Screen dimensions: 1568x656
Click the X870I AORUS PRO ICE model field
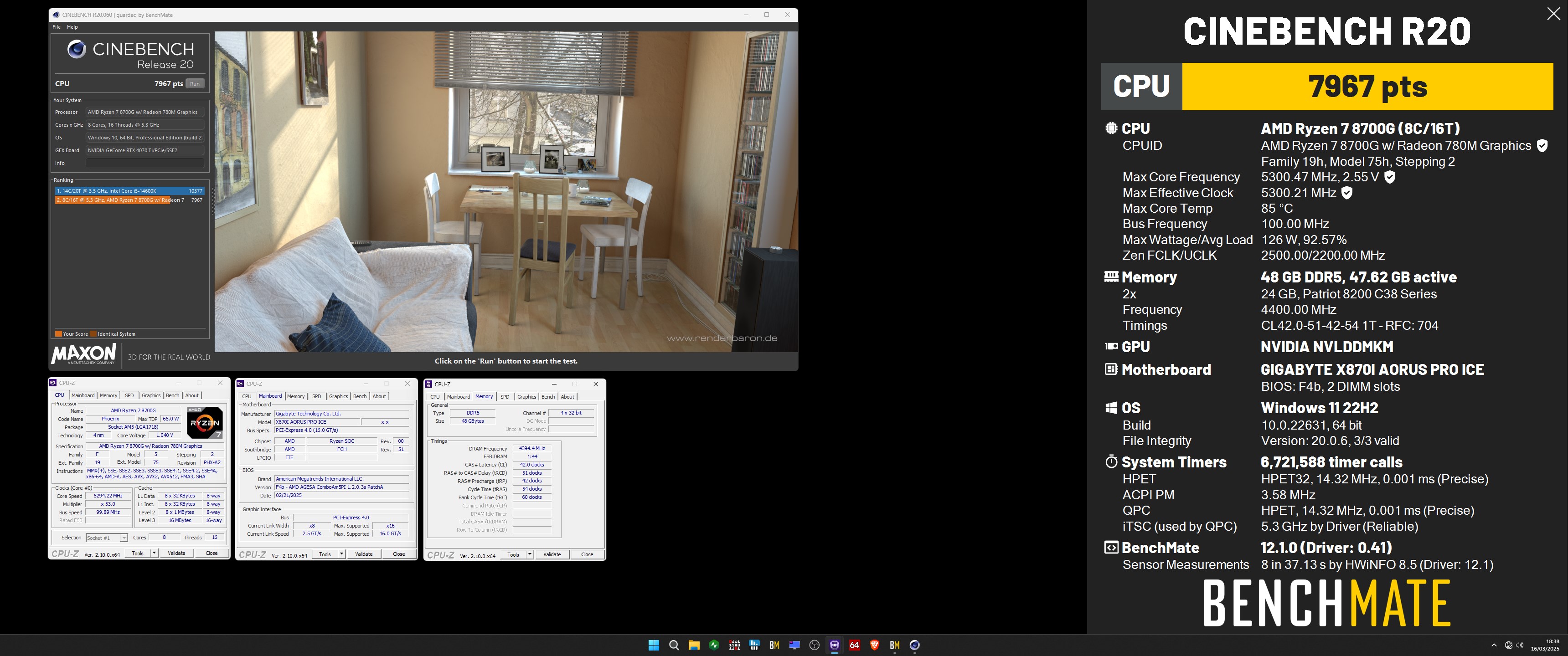click(316, 422)
